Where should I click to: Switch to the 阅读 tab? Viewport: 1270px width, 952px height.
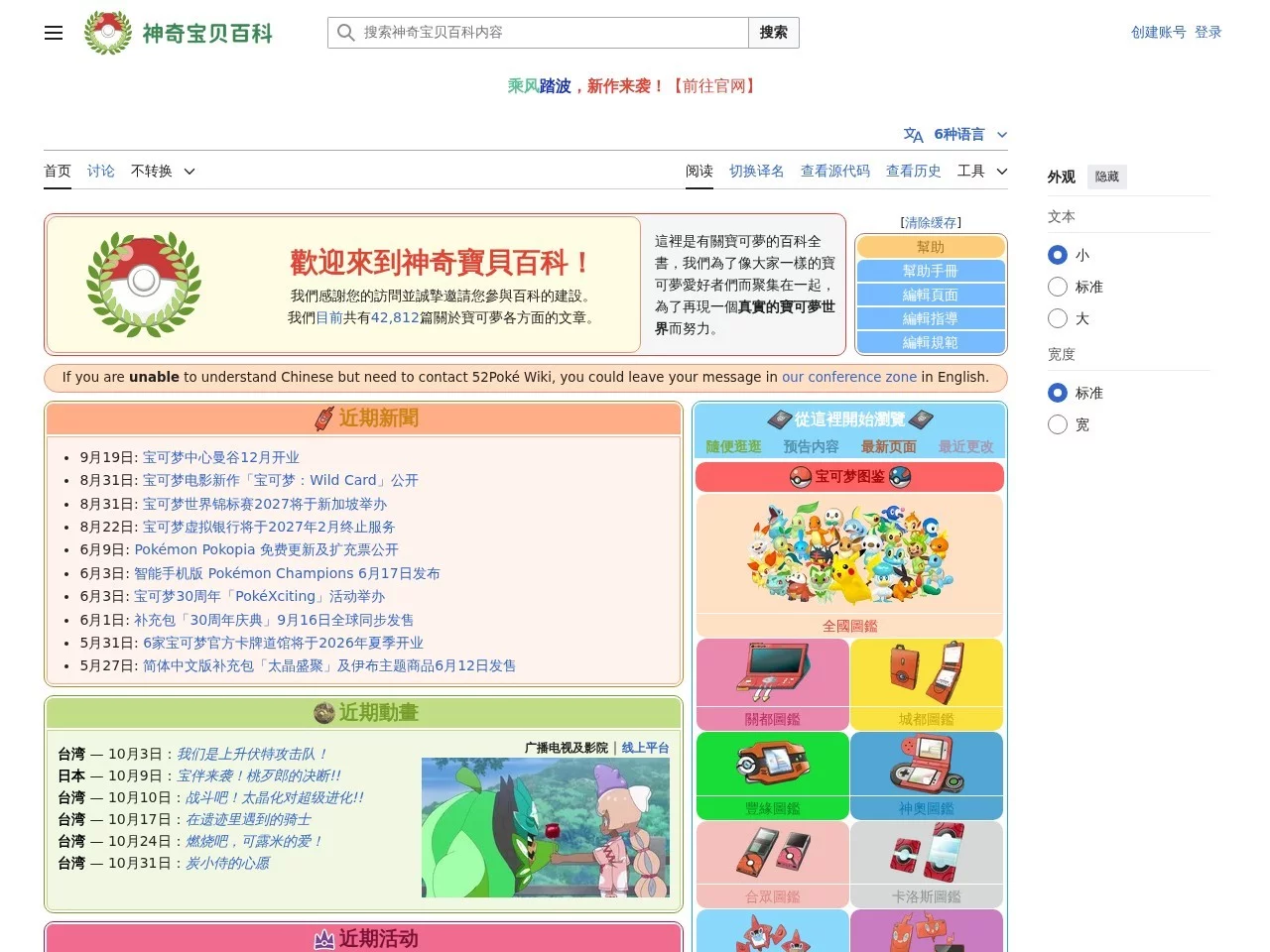tap(699, 171)
